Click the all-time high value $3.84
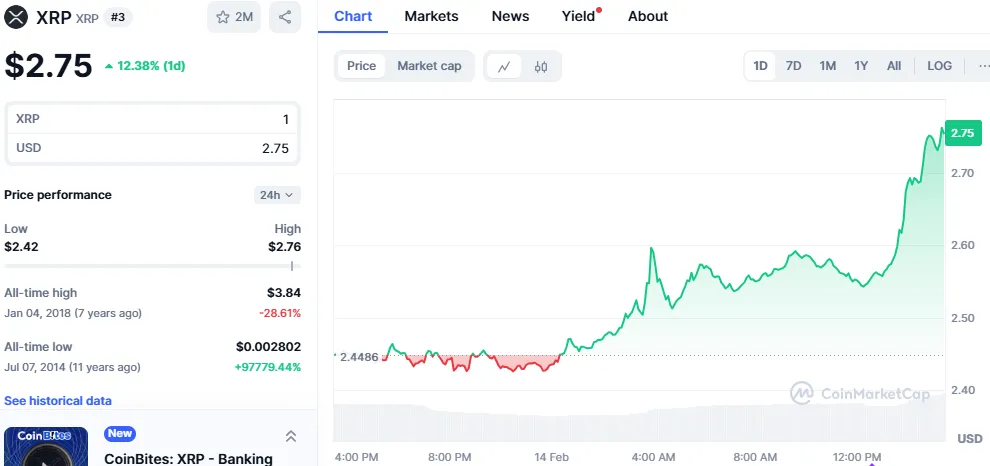The height and width of the screenshot is (466, 990). point(283,292)
